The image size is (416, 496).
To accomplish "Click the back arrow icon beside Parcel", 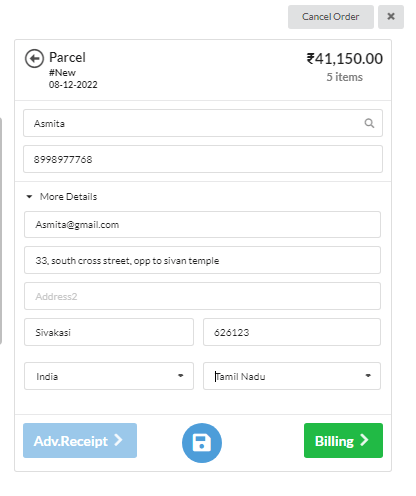I will tap(34, 59).
